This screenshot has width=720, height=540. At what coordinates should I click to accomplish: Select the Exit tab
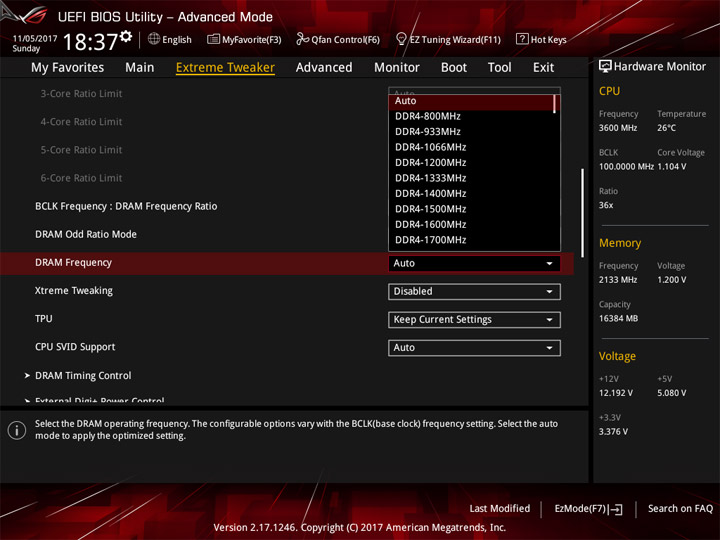click(543, 68)
